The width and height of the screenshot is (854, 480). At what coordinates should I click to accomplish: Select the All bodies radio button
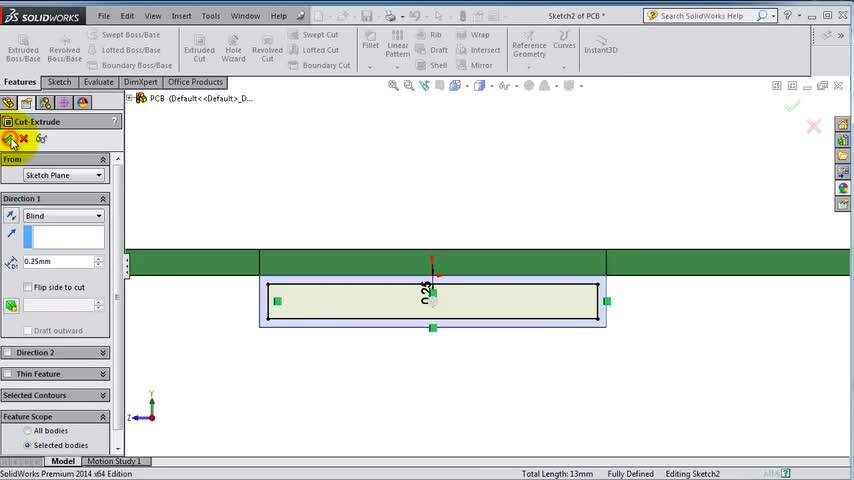27,430
